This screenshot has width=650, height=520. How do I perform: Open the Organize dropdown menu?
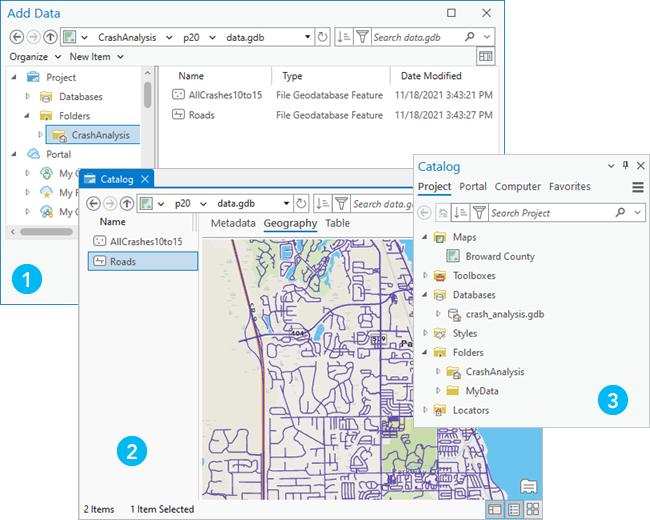point(33,57)
